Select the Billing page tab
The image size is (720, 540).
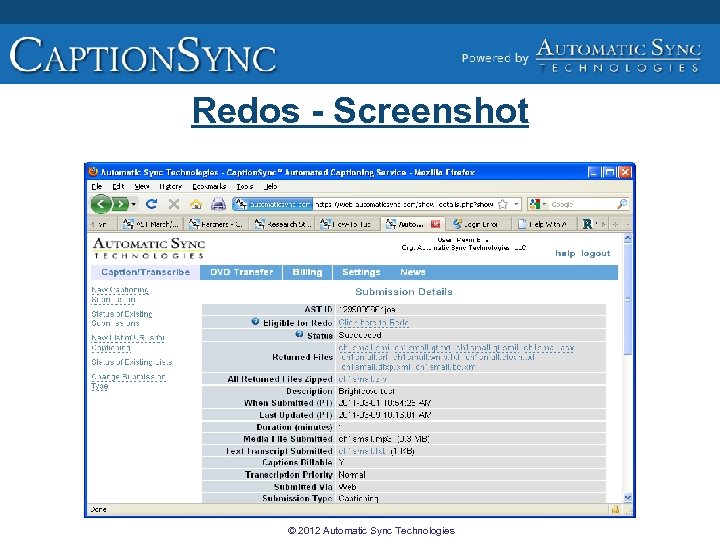(x=307, y=272)
